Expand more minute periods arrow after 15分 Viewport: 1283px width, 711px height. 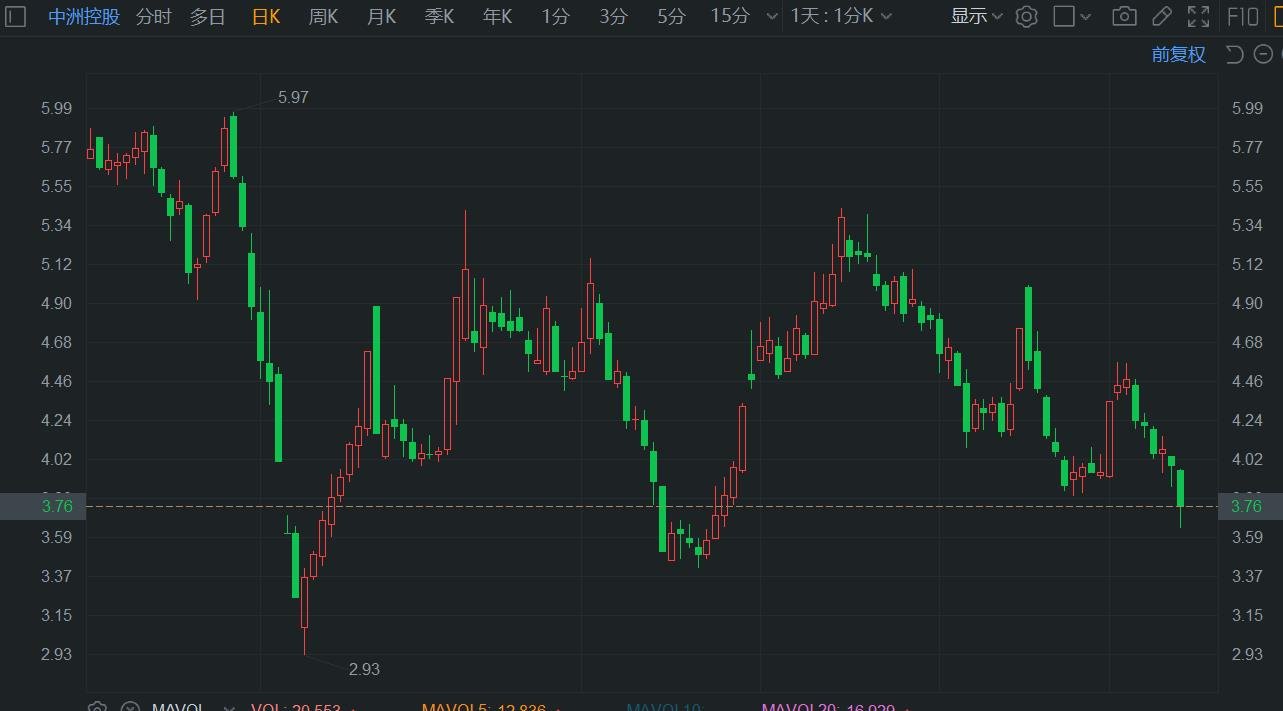tap(771, 17)
